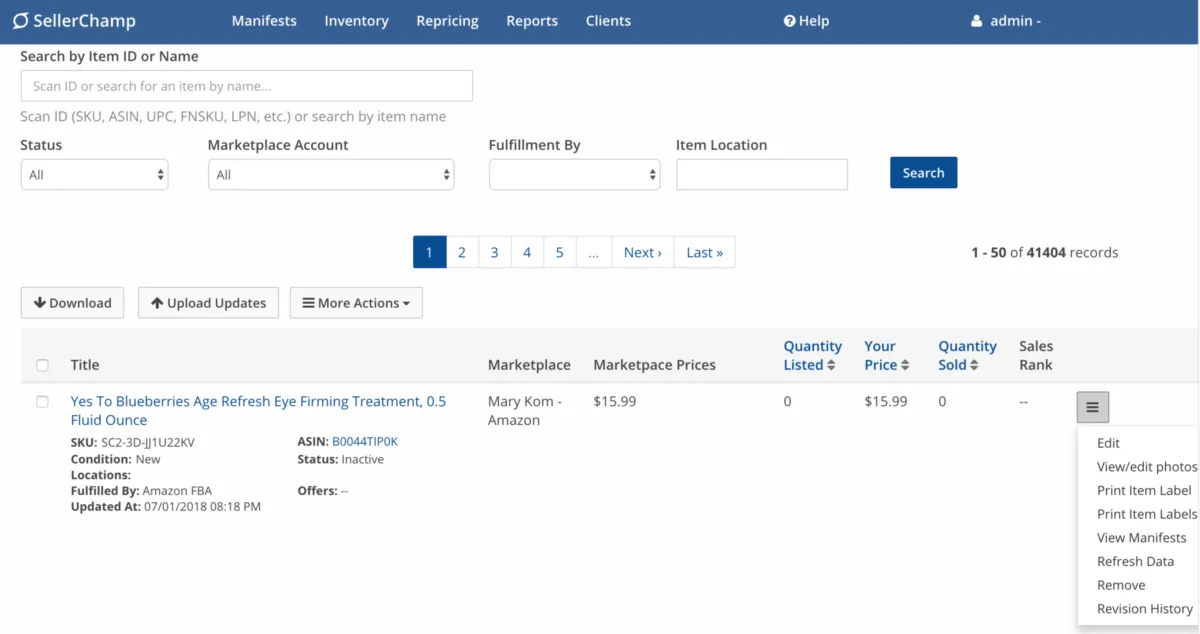Screen dimensions: 1200x634
Task: Click the SellerChamp logo icon
Action: click(x=20, y=21)
